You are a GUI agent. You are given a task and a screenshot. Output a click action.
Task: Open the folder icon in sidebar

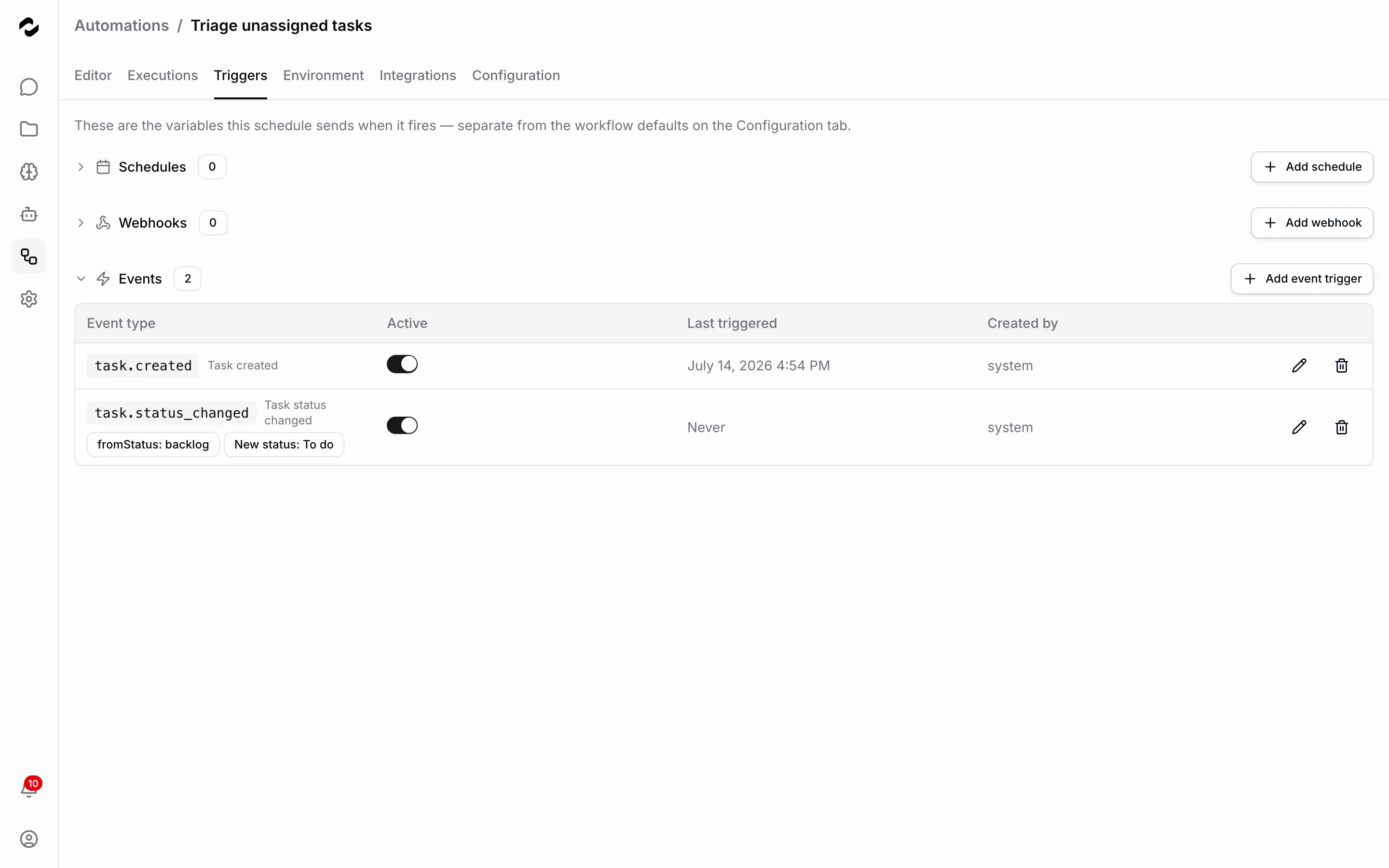pos(29,129)
